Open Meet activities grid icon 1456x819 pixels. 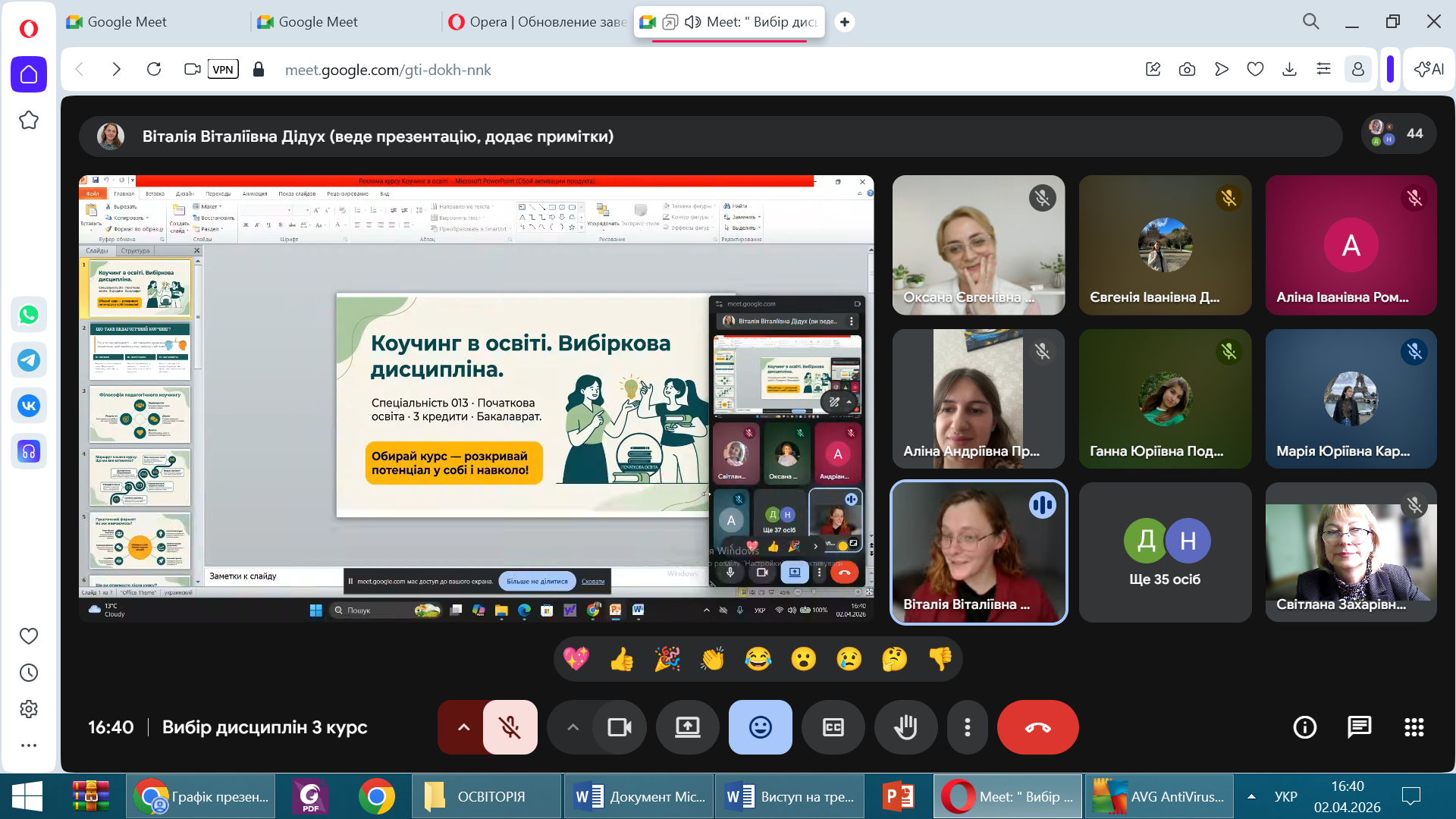(1414, 727)
